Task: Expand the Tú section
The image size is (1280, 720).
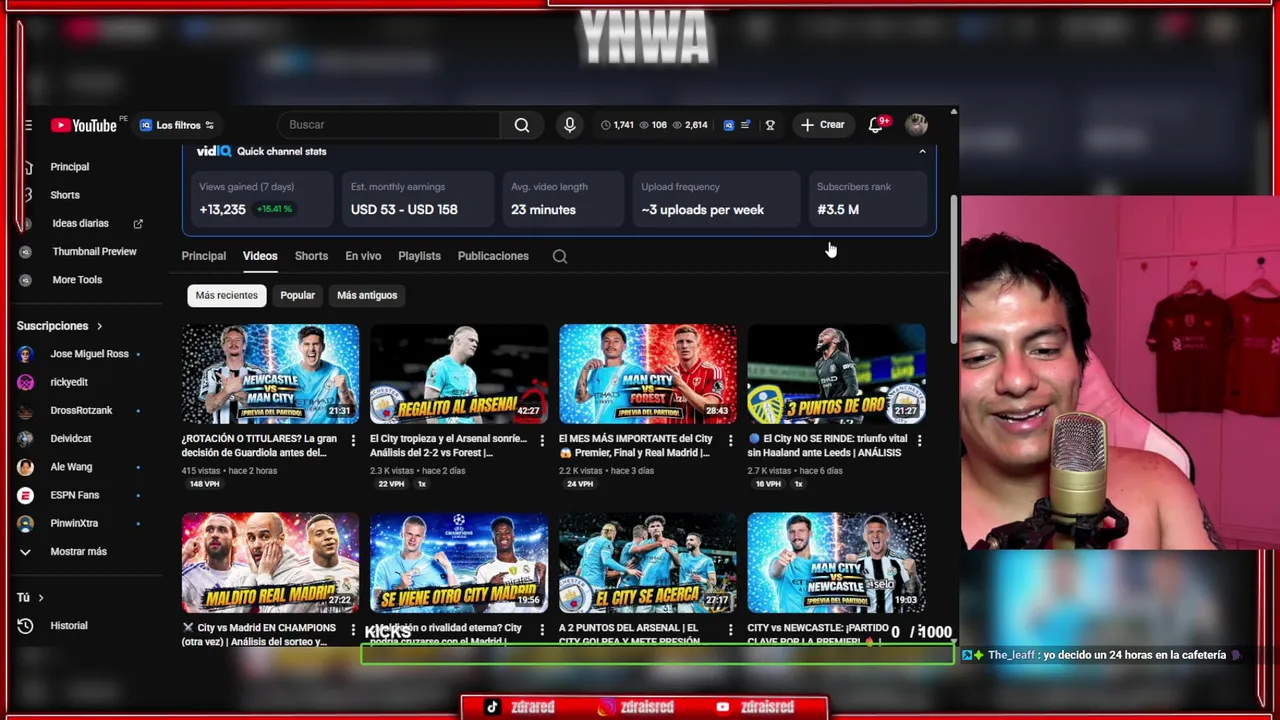Action: pos(30,597)
